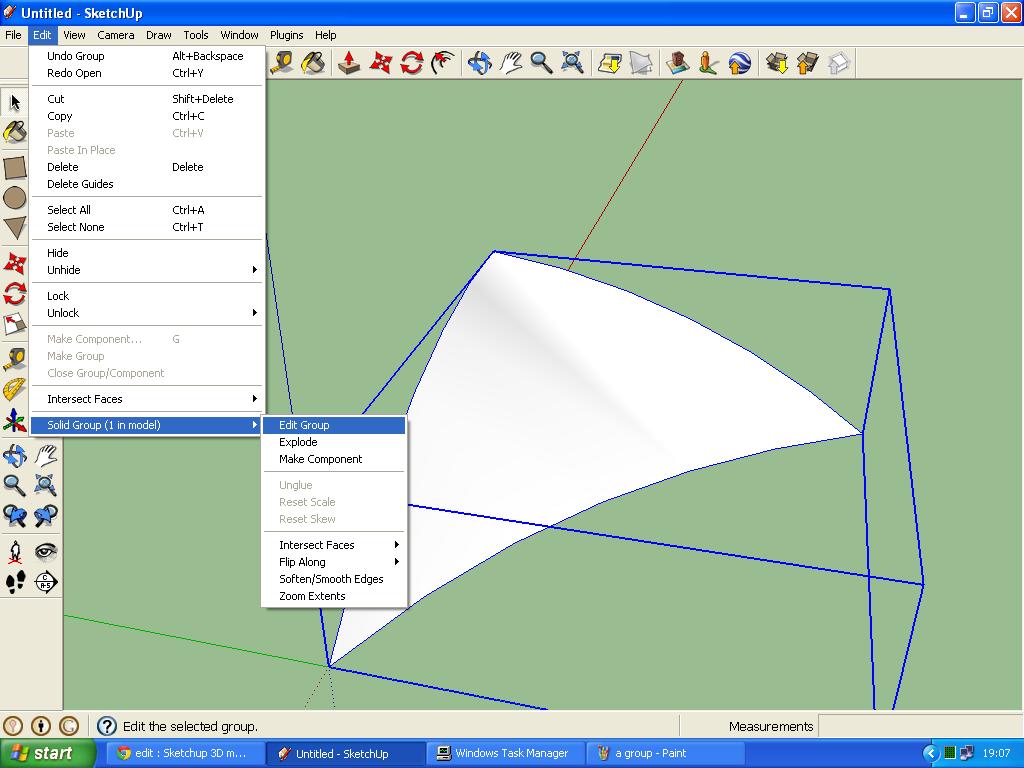
Task: Click the Measurements input box
Action: click(918, 726)
